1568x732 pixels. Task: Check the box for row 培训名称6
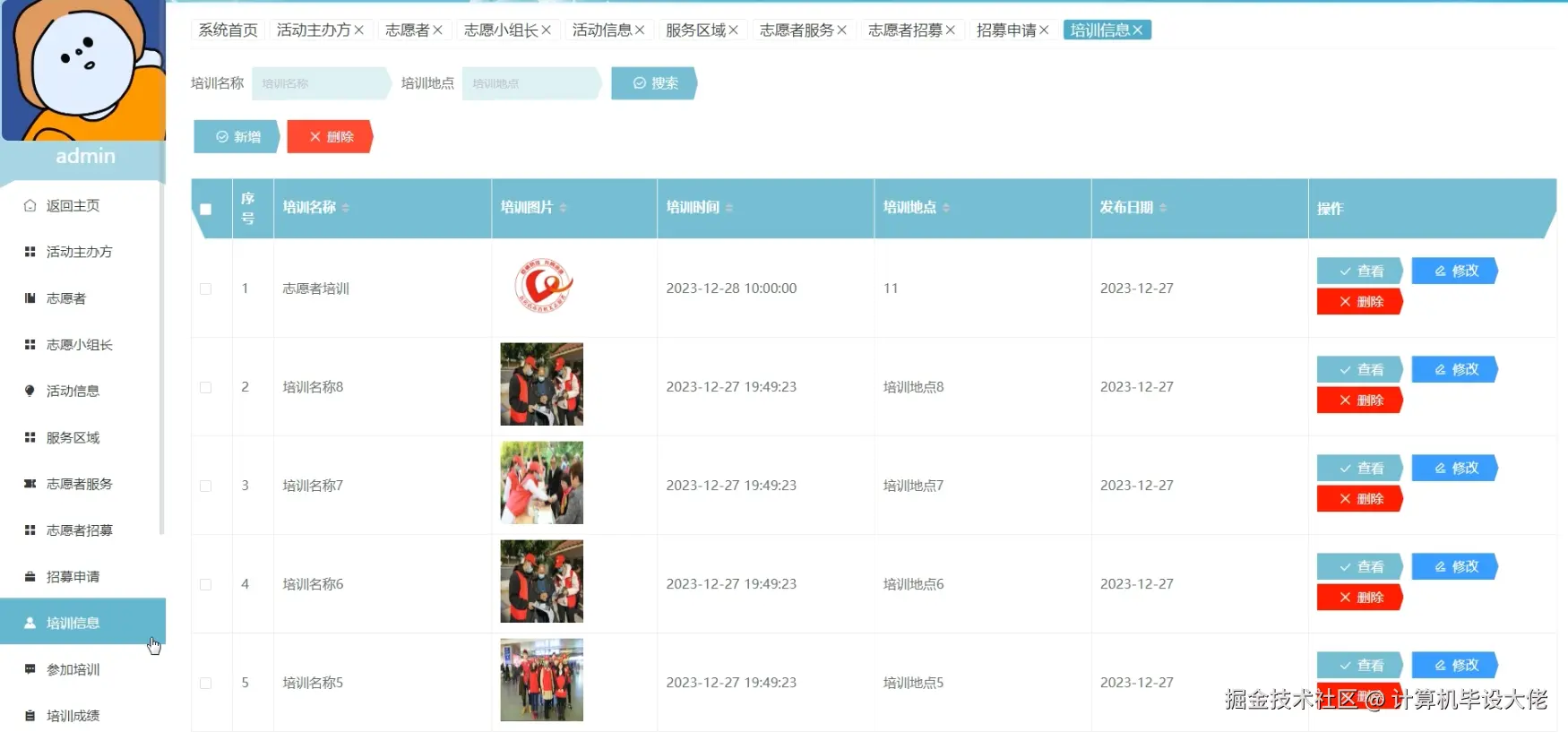click(206, 584)
